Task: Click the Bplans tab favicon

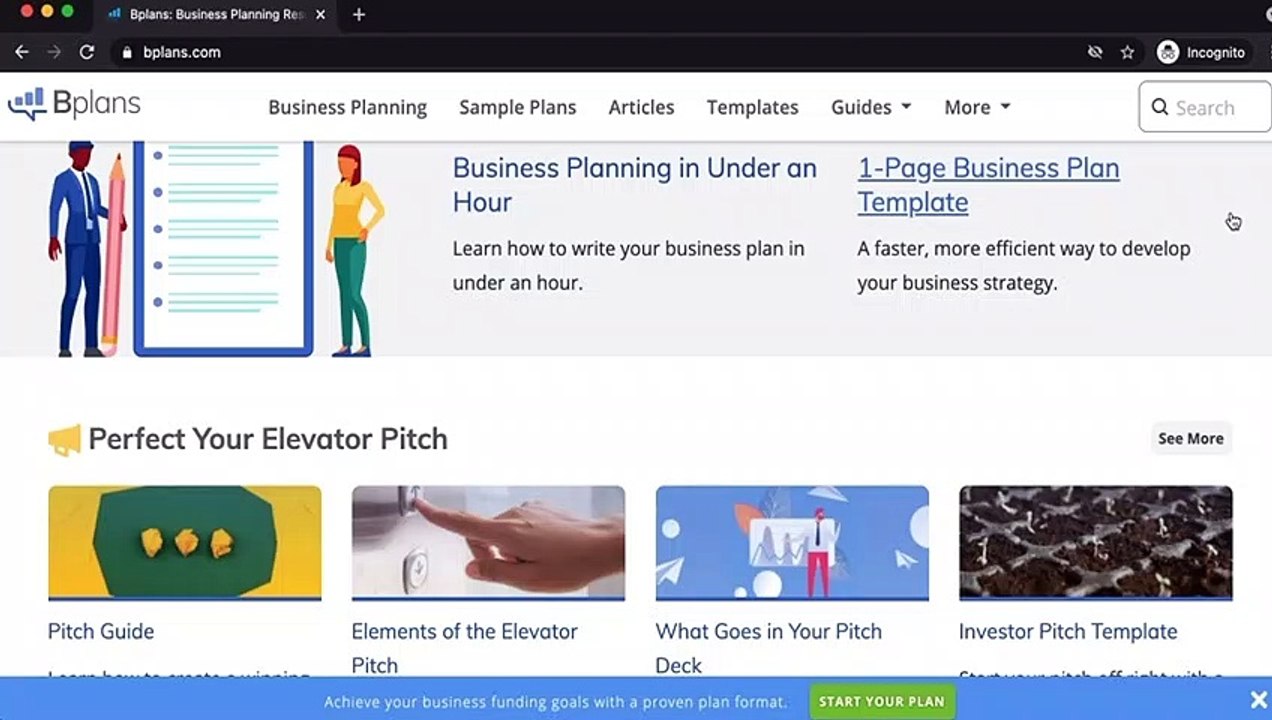Action: point(114,14)
